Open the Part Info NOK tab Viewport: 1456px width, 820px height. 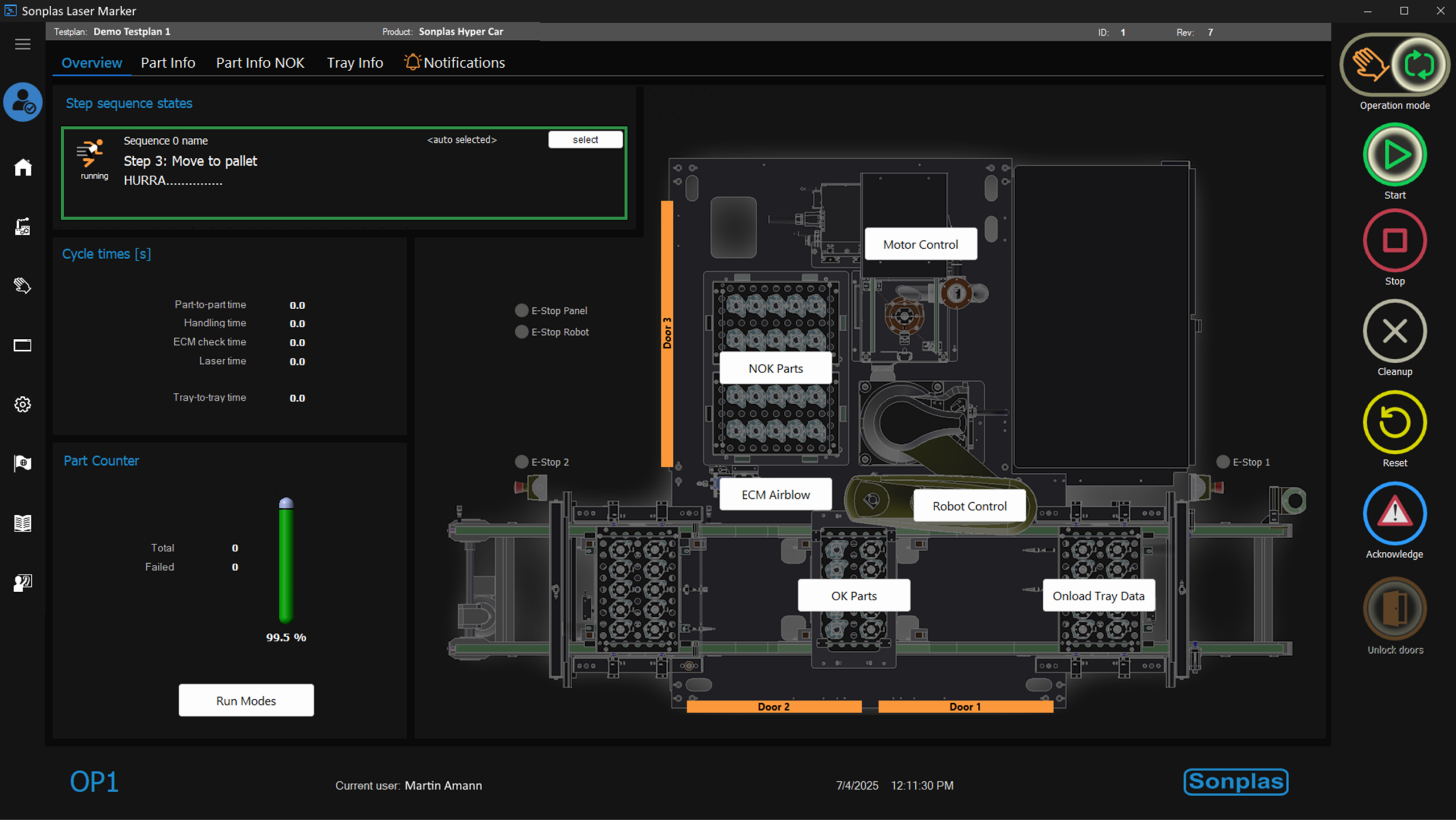260,63
